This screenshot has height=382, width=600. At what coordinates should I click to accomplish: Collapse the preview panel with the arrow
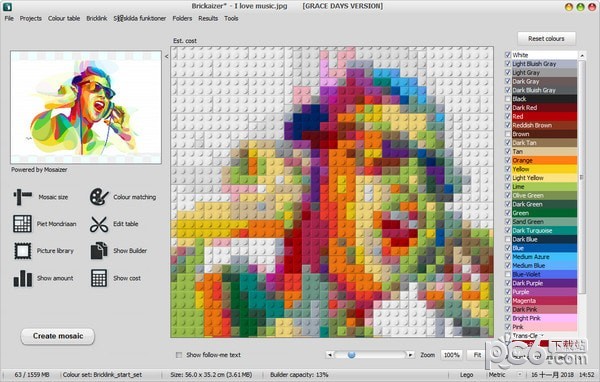(166, 56)
